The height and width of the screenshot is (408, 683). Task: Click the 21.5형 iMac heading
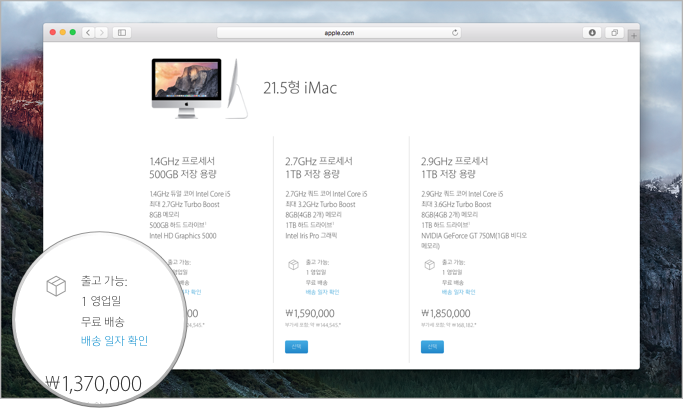coord(300,88)
